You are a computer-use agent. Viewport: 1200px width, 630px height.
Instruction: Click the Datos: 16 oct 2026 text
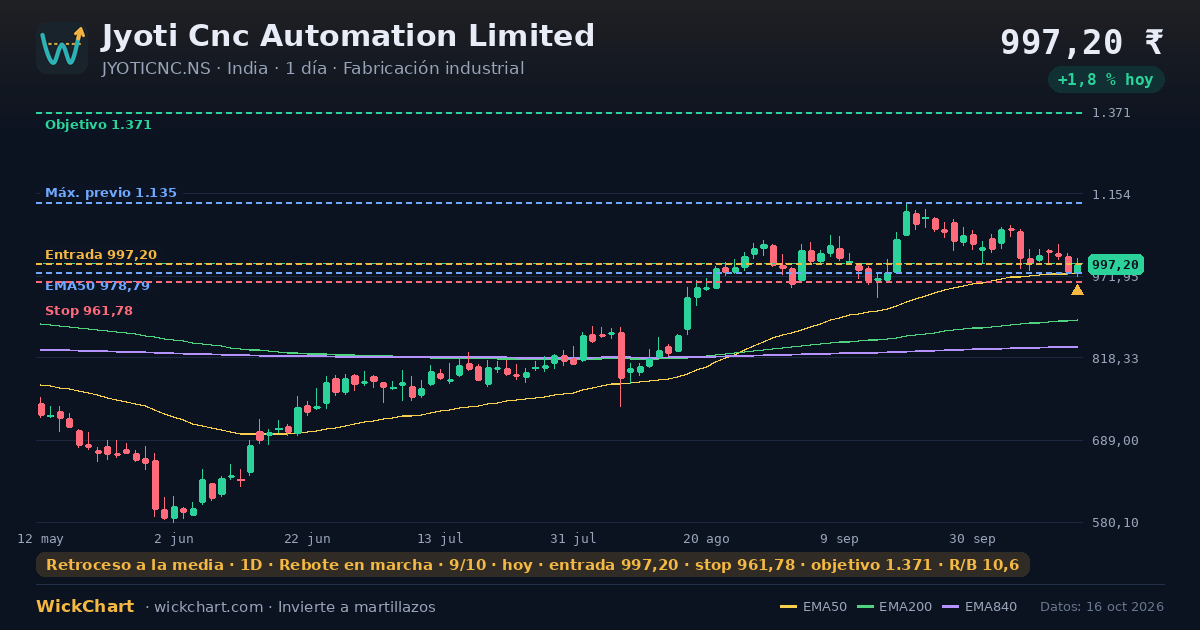(1102, 607)
